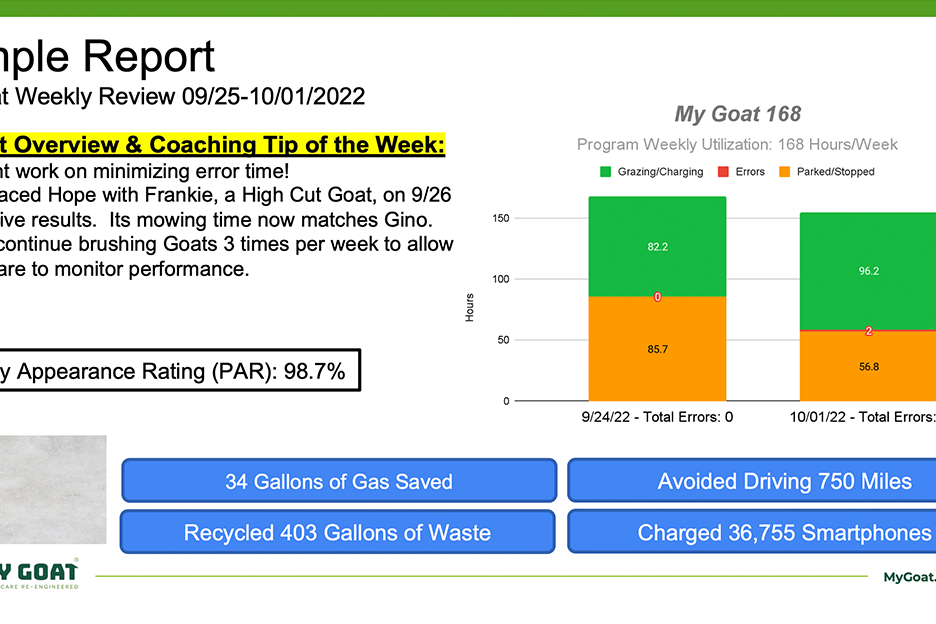This screenshot has width=936, height=624.
Task: Open the gray marble thumbnail image
Action: (53, 489)
